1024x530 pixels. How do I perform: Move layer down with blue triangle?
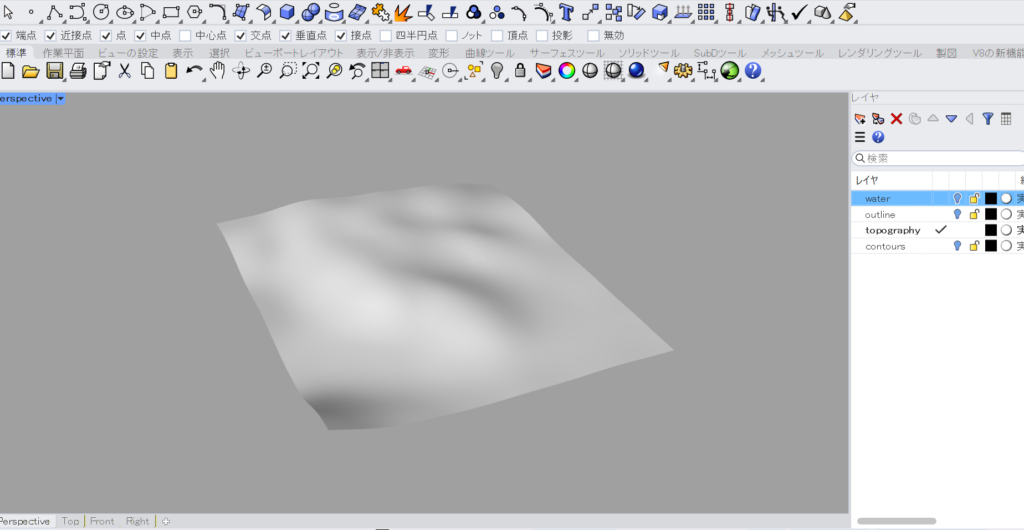pyautogui.click(x=951, y=118)
